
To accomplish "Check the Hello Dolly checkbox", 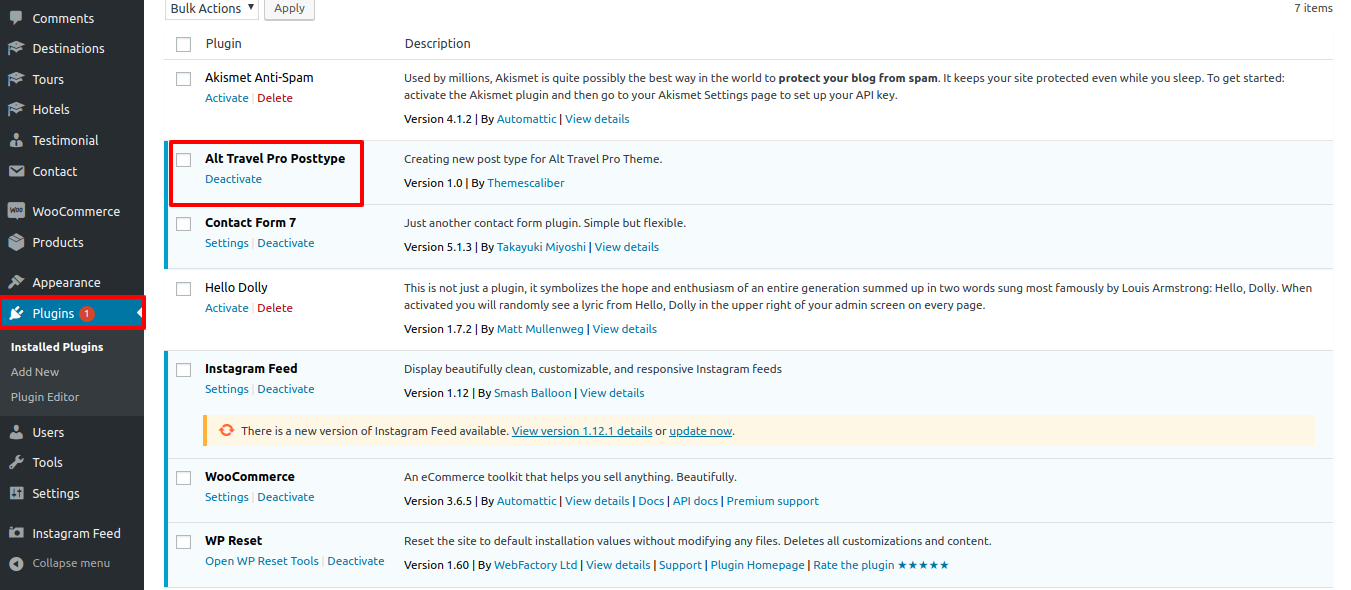I will (183, 288).
